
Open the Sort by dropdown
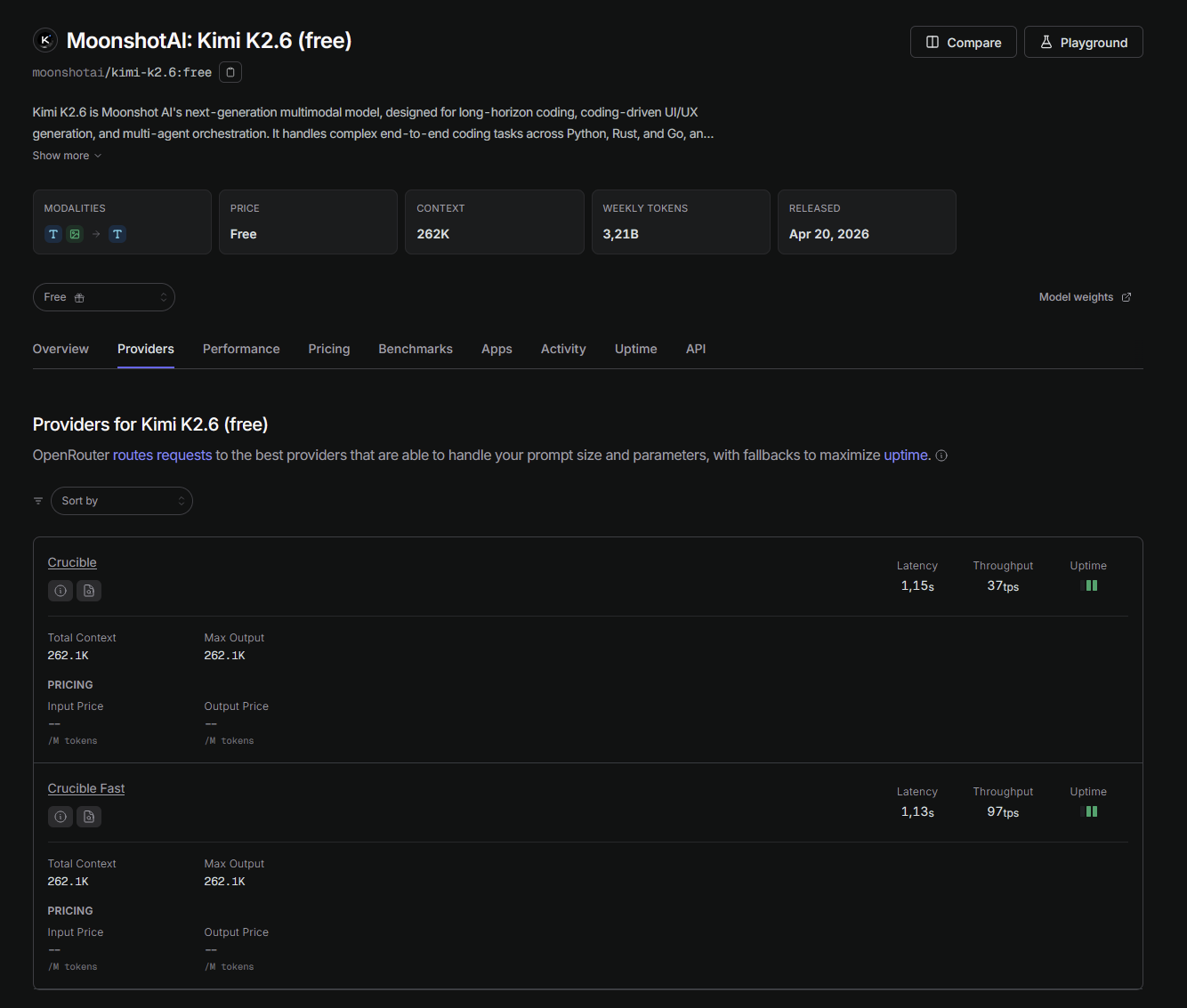tap(122, 501)
